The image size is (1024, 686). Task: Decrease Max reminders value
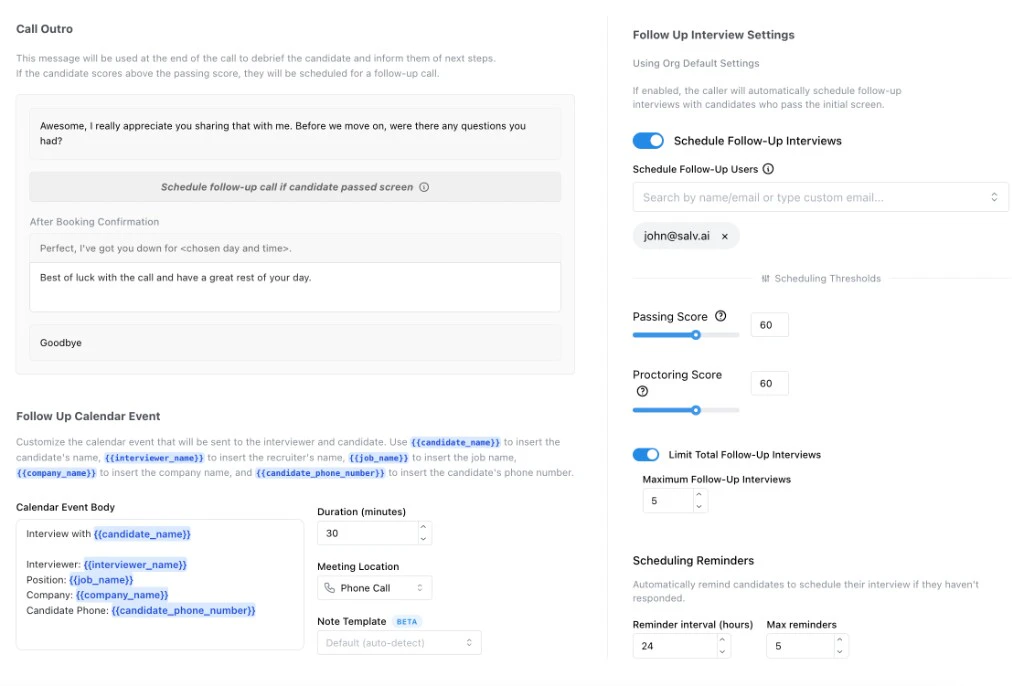[x=839, y=651]
